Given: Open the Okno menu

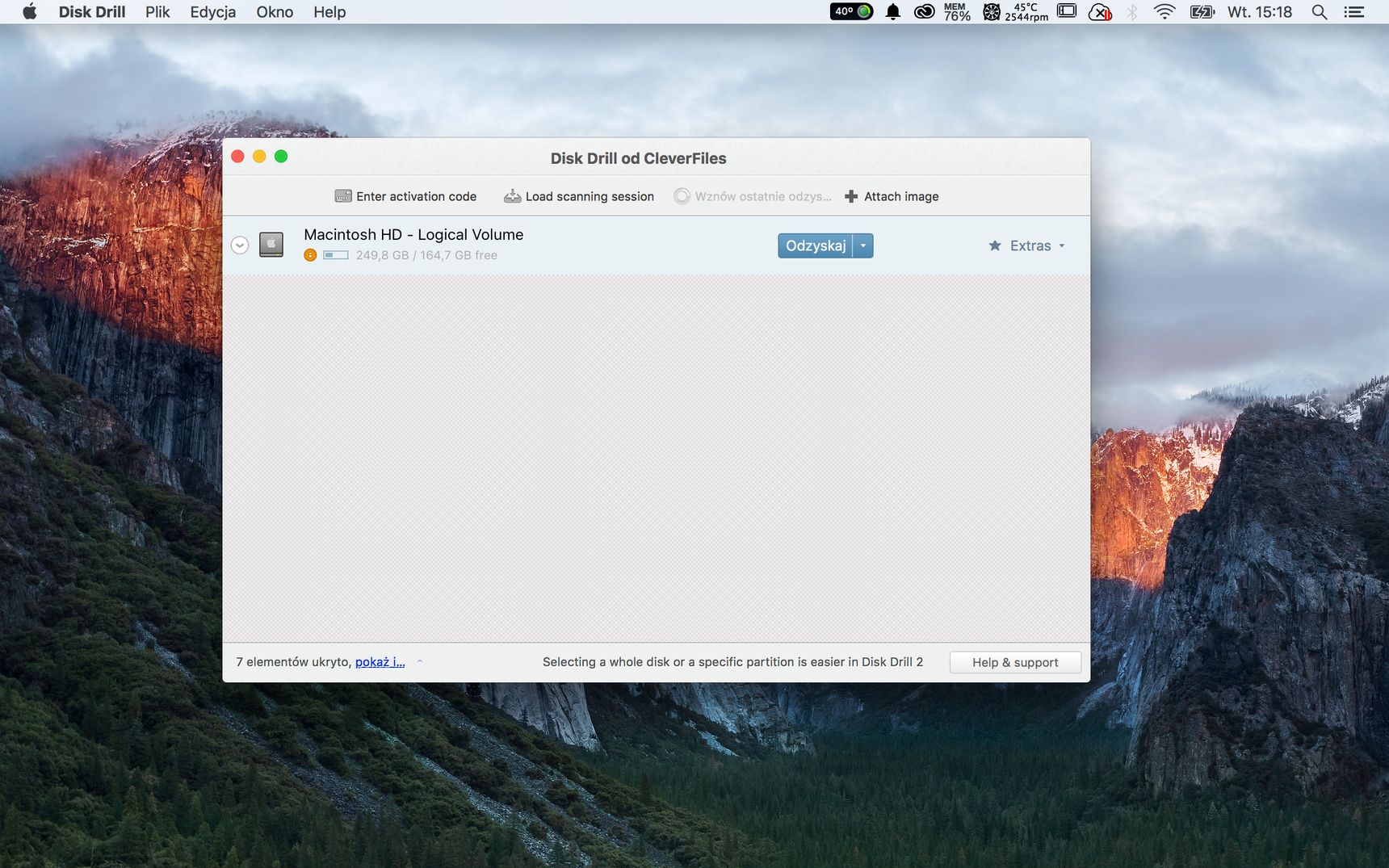Looking at the screenshot, I should tap(275, 11).
